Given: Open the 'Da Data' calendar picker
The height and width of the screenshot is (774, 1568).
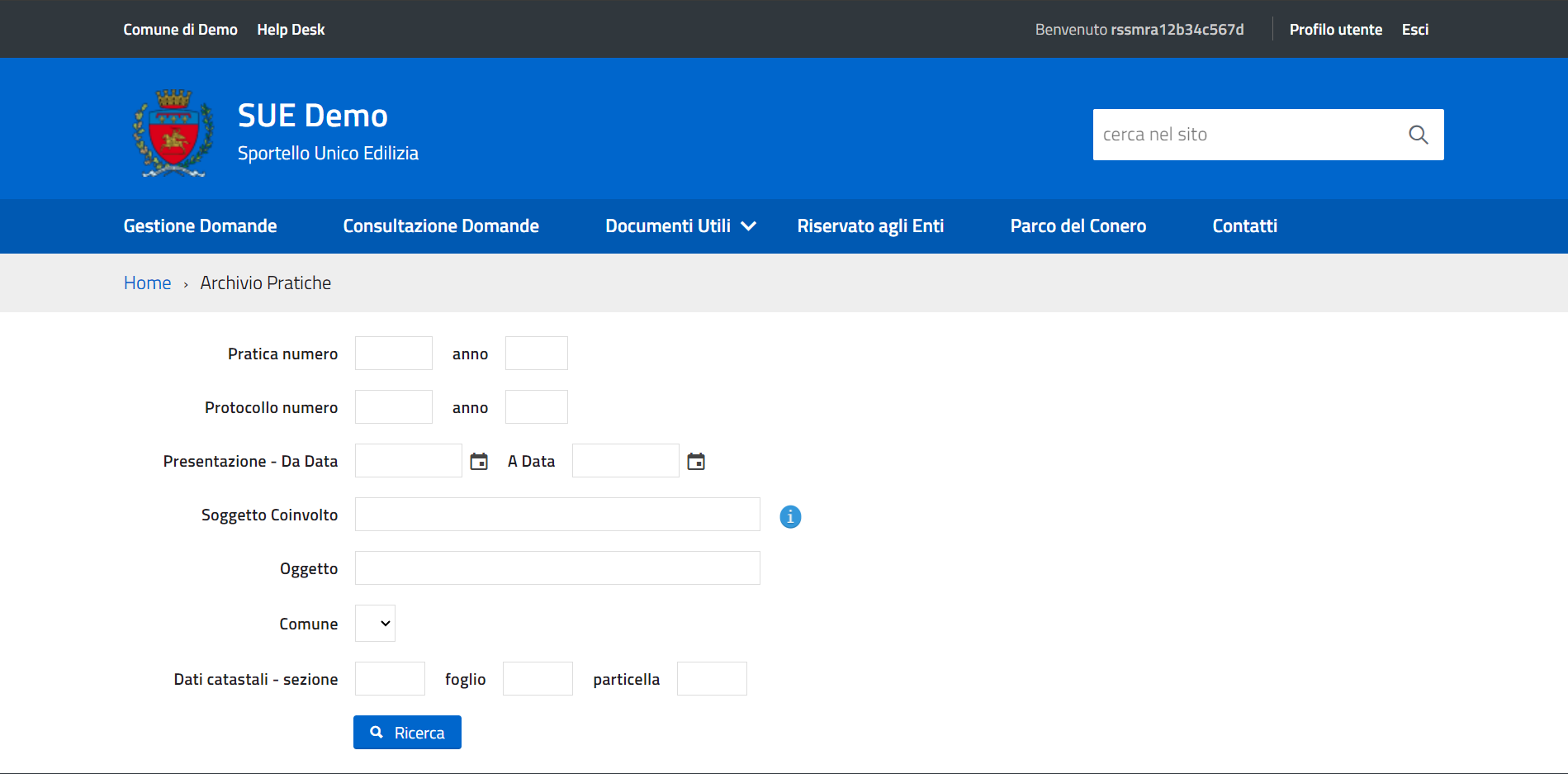Looking at the screenshot, I should pyautogui.click(x=479, y=462).
